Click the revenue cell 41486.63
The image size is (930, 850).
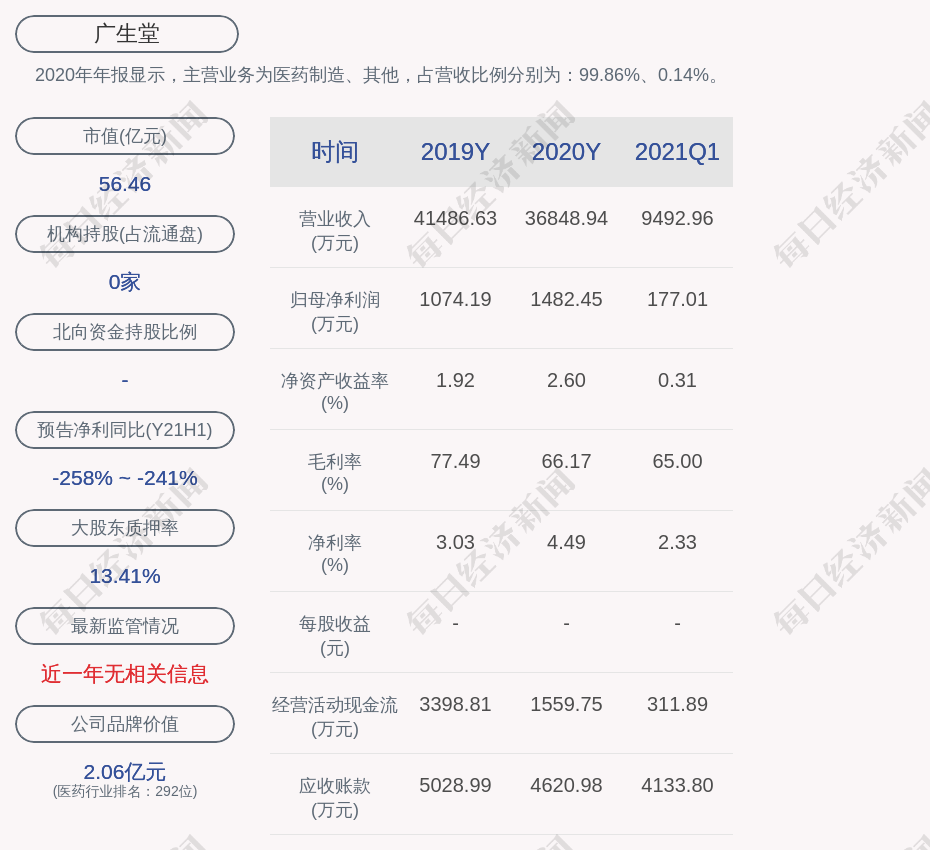(x=456, y=218)
